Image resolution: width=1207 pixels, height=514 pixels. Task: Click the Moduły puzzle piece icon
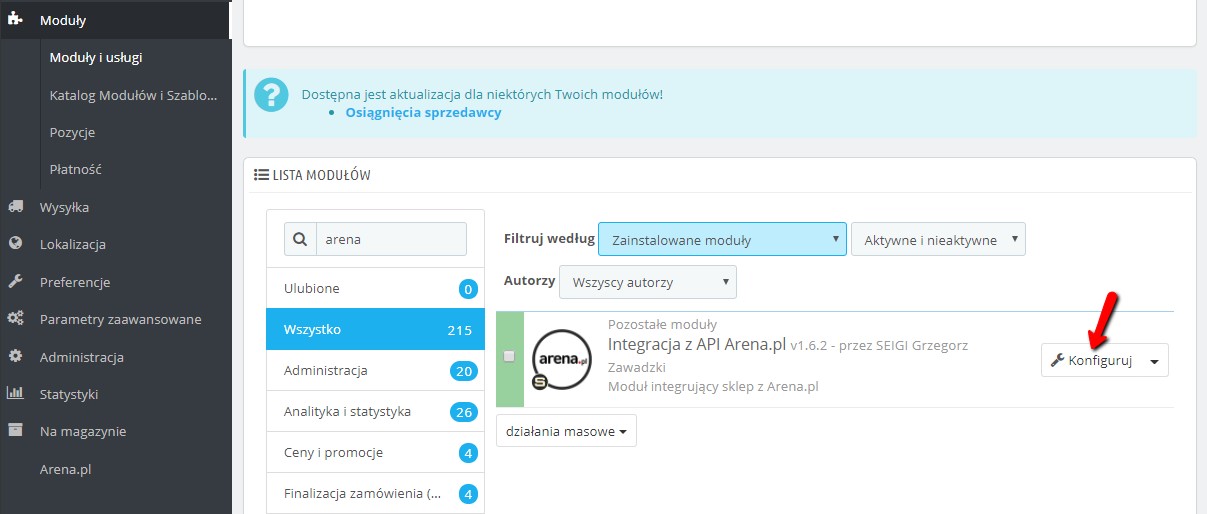click(15, 19)
